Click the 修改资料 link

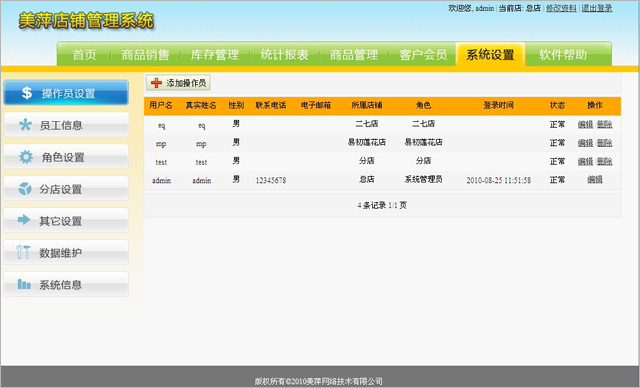pos(561,8)
